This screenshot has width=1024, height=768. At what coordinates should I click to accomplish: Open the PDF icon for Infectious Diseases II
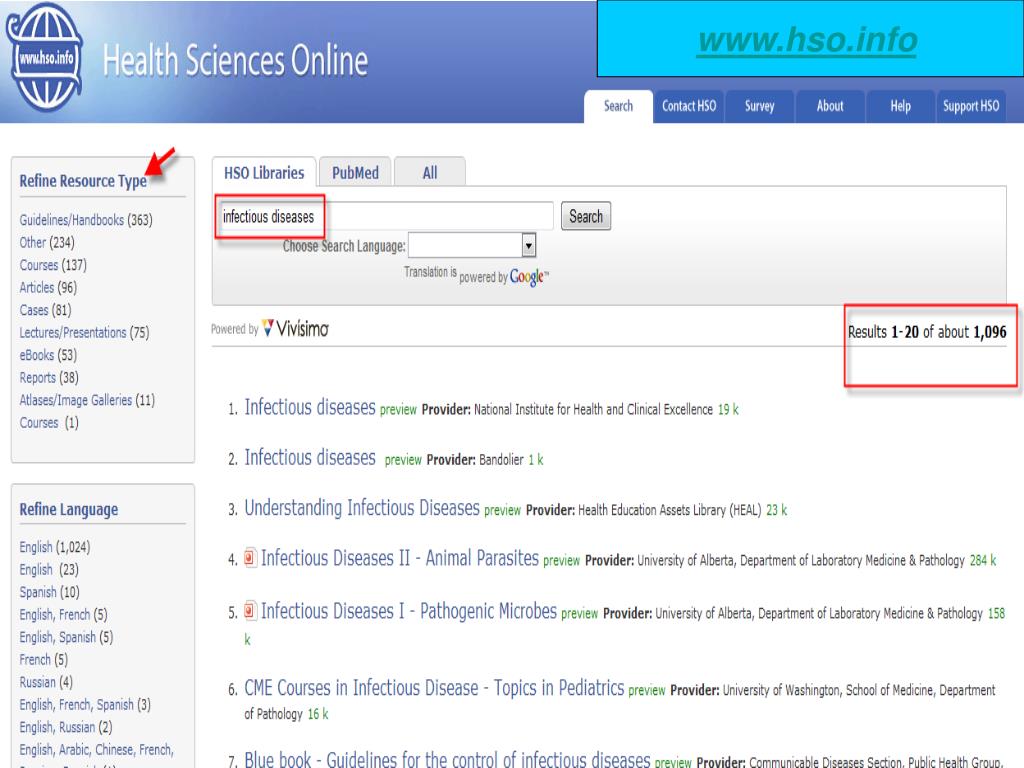point(250,558)
